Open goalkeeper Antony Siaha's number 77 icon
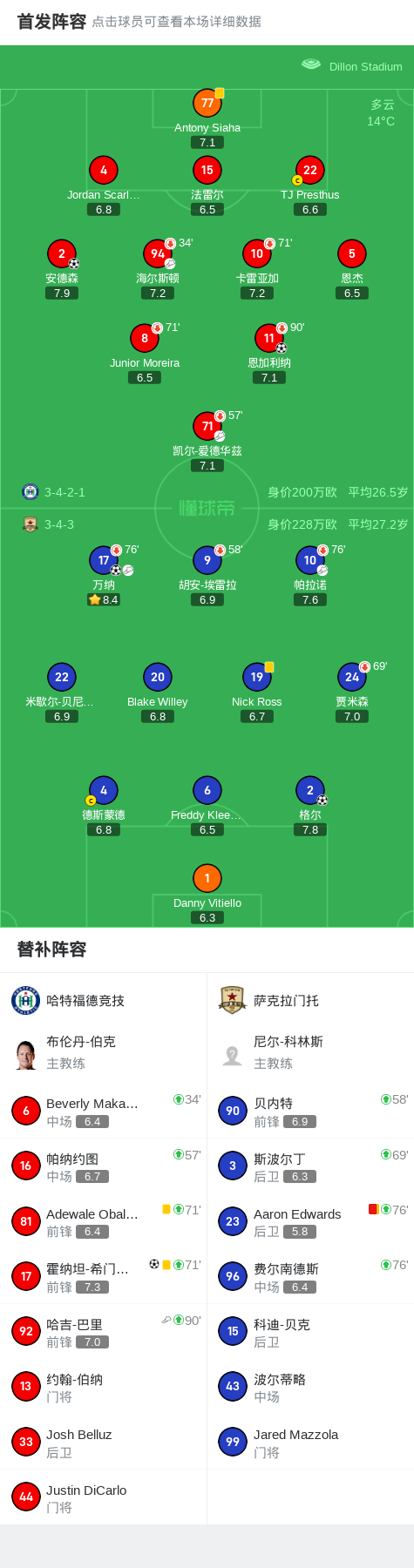Viewport: 414px width, 1568px height. 207,103
